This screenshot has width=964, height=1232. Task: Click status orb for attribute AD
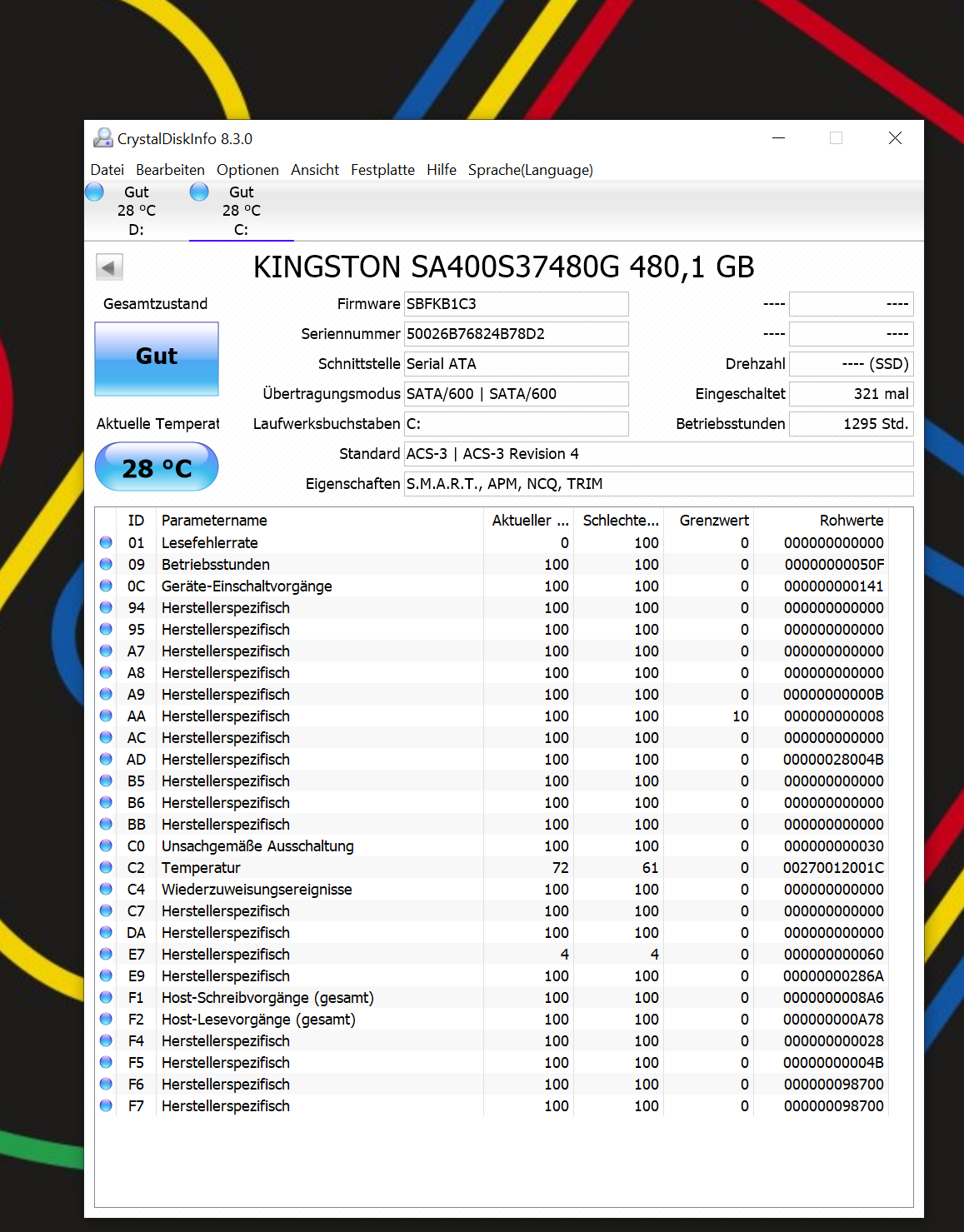(x=106, y=759)
